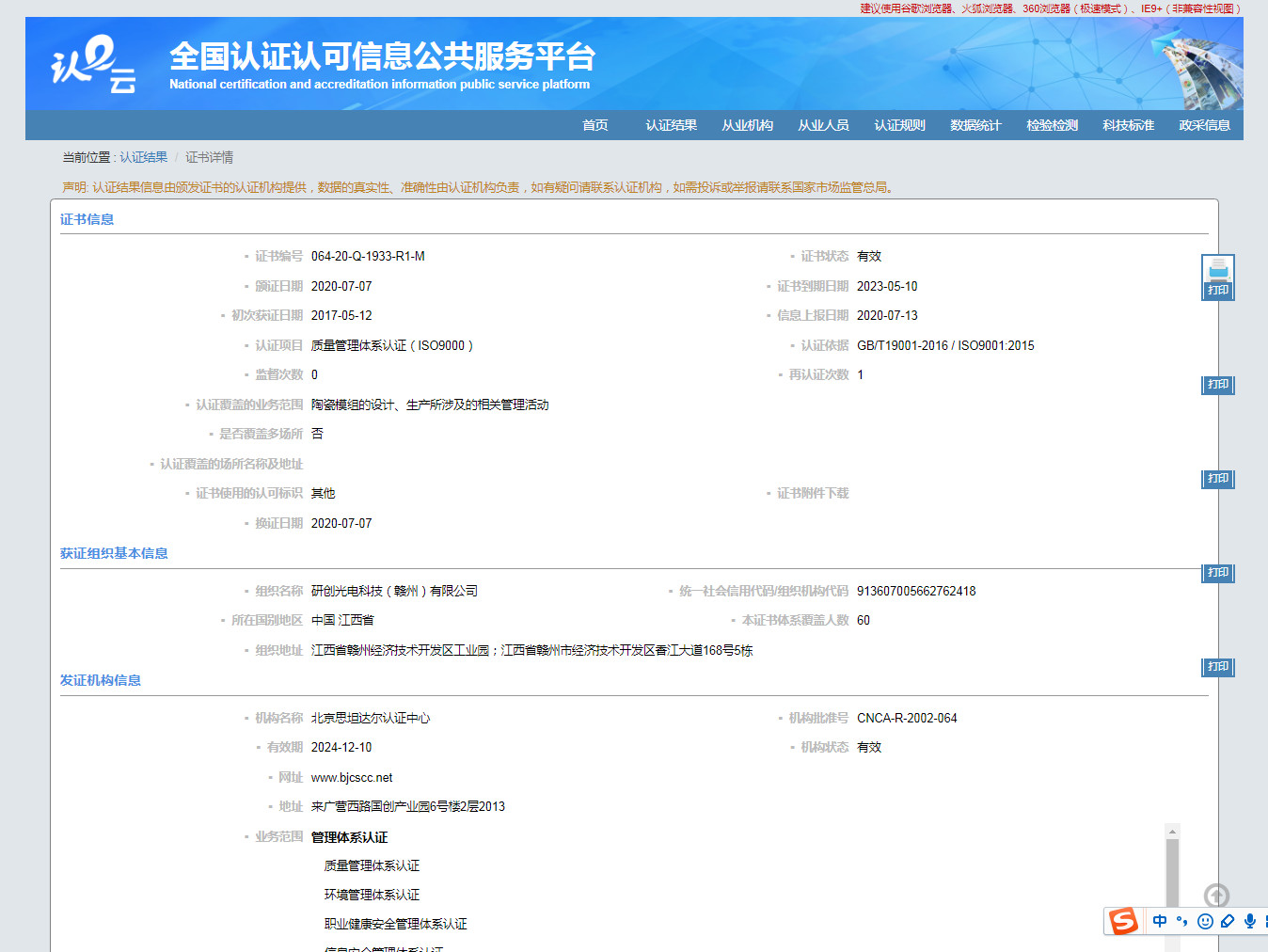
Task: Click the first certification date 2017-05-12
Action: tap(341, 315)
